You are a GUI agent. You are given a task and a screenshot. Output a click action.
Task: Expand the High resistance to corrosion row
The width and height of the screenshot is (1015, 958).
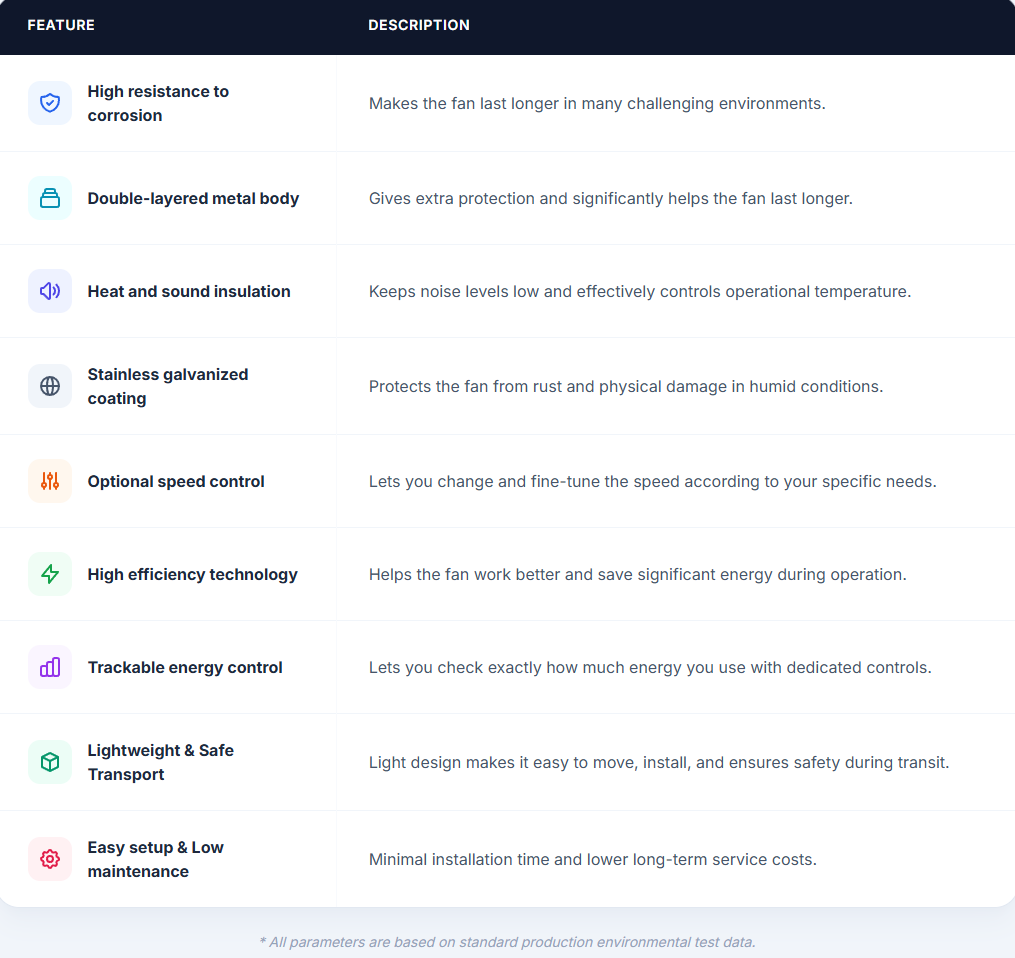(x=158, y=103)
